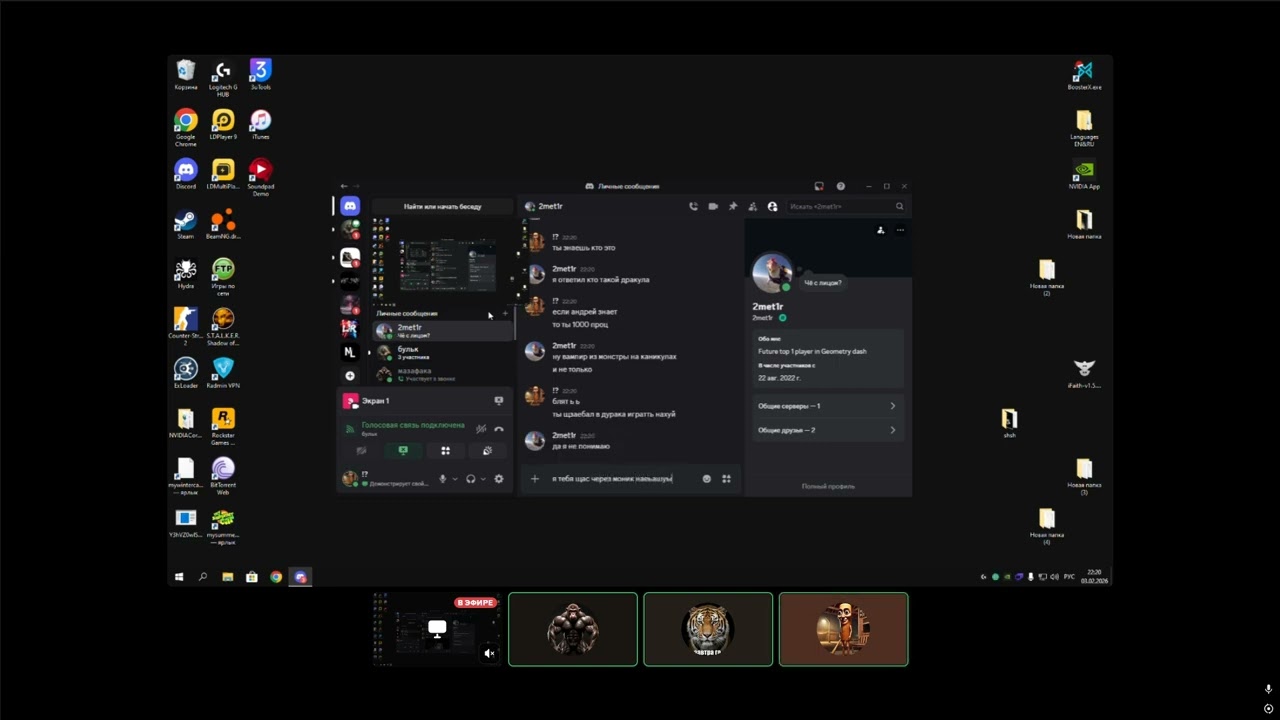The height and width of the screenshot is (720, 1280).
Task: Turn on the camera in voice panel
Action: pos(361,451)
